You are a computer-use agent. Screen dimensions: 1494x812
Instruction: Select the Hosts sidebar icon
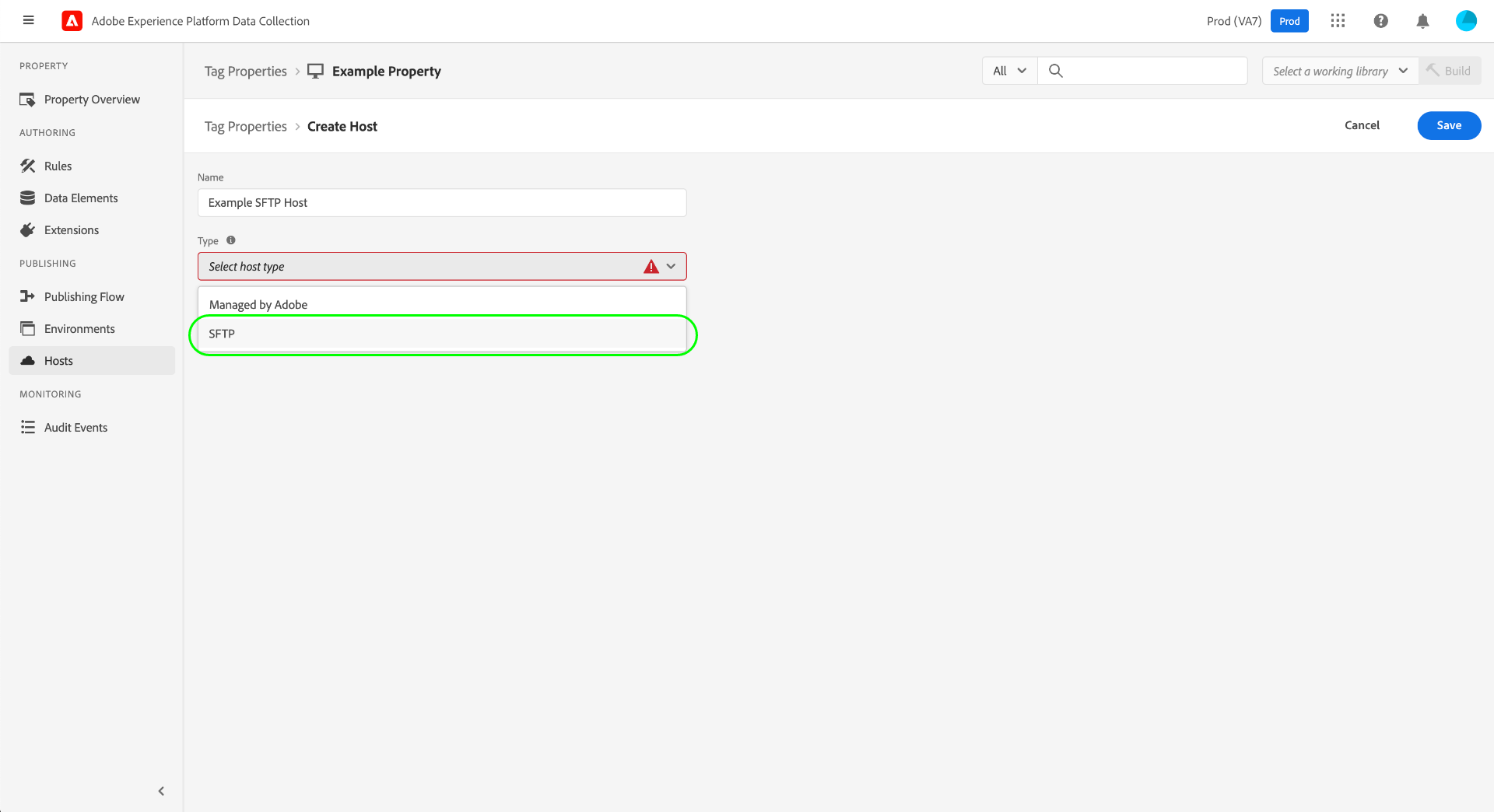28,360
